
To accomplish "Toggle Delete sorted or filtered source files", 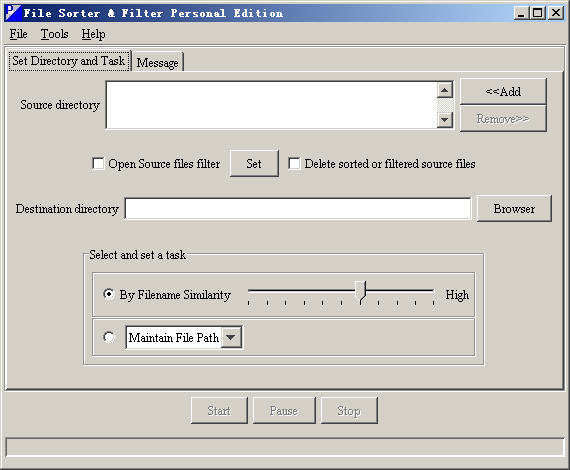I will [294, 164].
